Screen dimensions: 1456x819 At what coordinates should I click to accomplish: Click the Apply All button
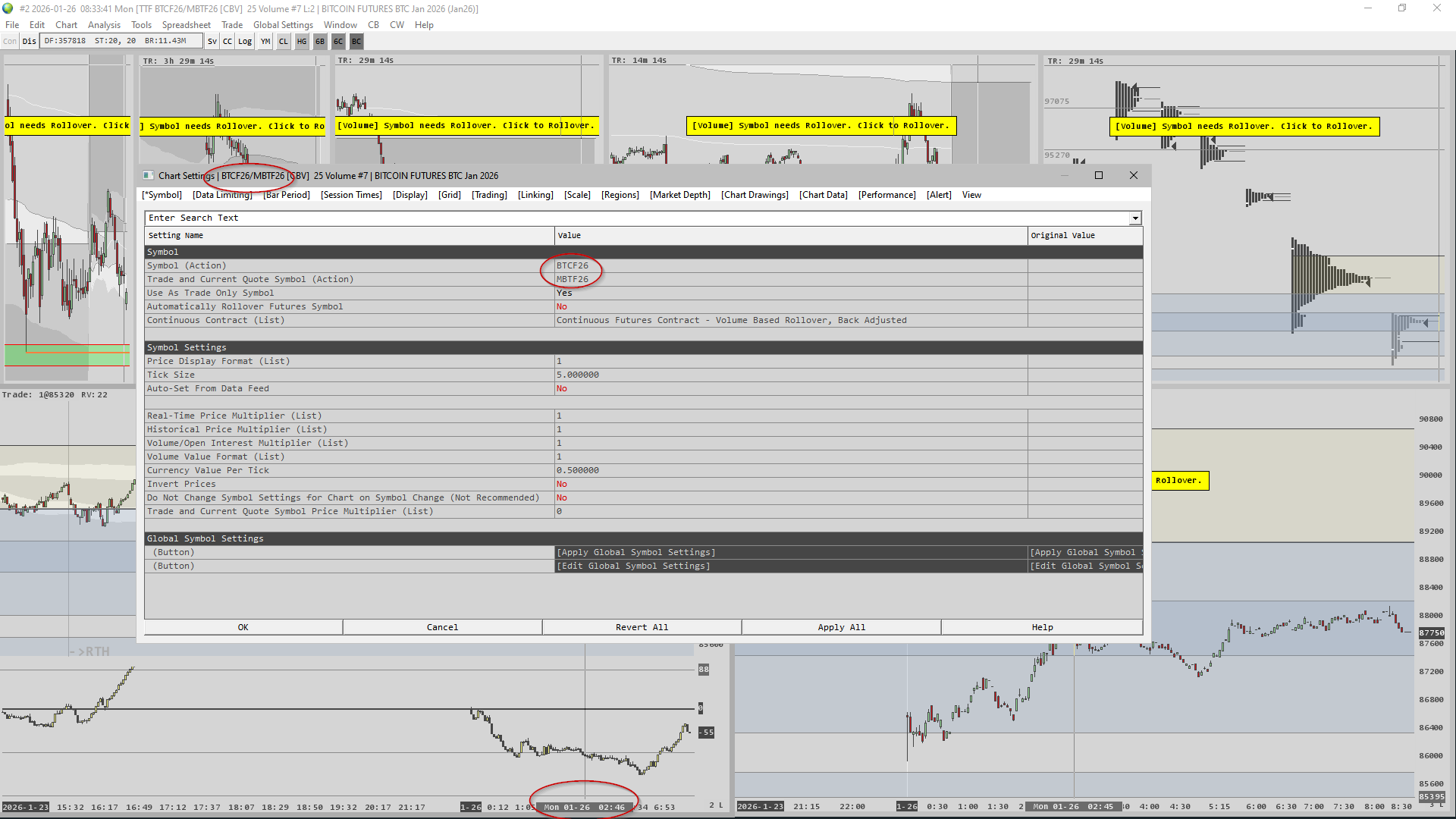coord(841,627)
